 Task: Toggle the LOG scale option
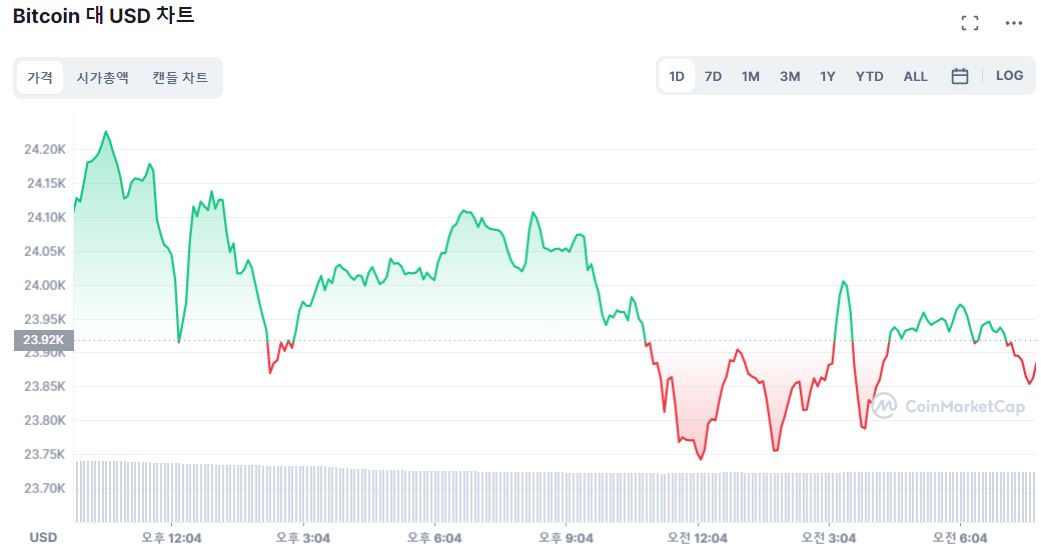(x=1009, y=76)
